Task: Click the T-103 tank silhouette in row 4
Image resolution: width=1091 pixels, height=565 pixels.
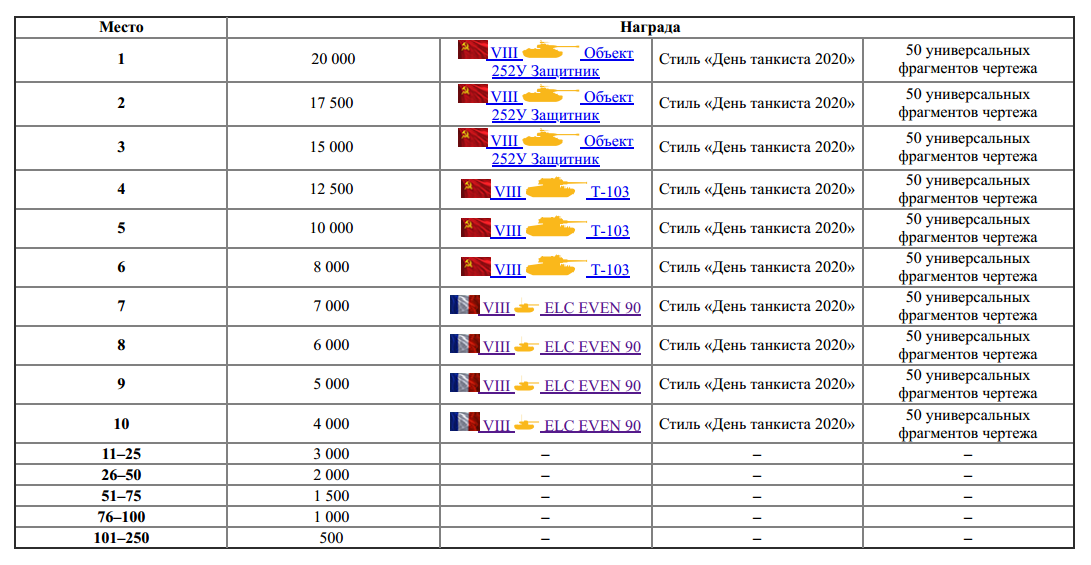Action: point(556,188)
